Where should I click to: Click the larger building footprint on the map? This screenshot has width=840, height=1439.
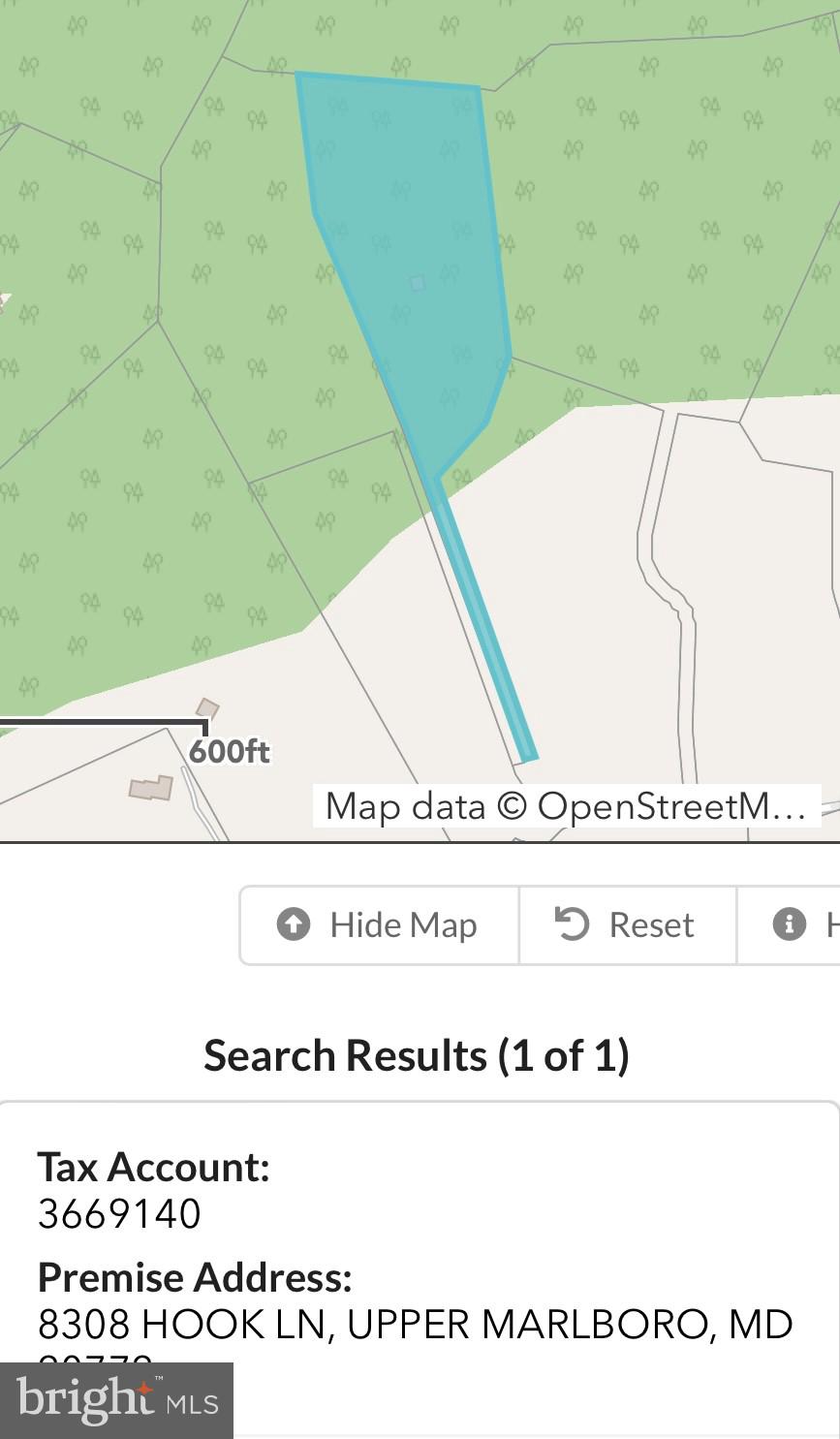click(x=151, y=788)
